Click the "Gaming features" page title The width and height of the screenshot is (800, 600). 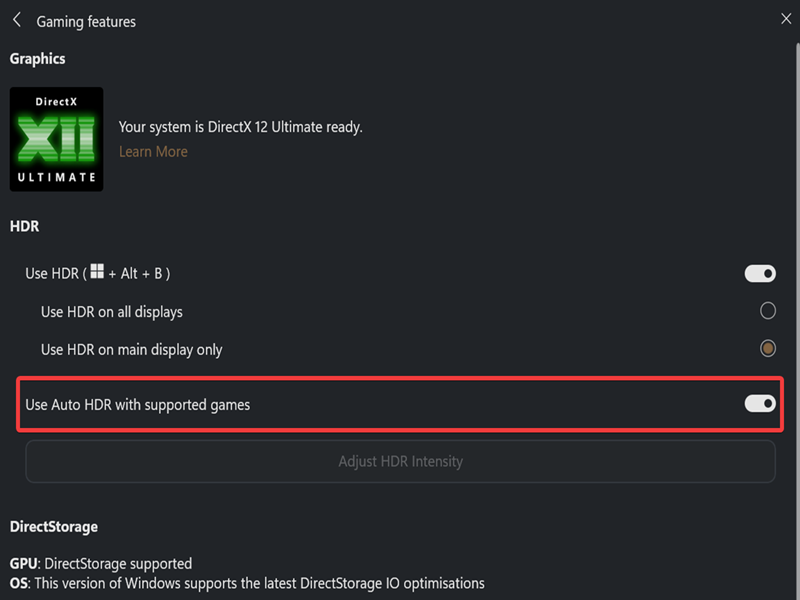[86, 21]
